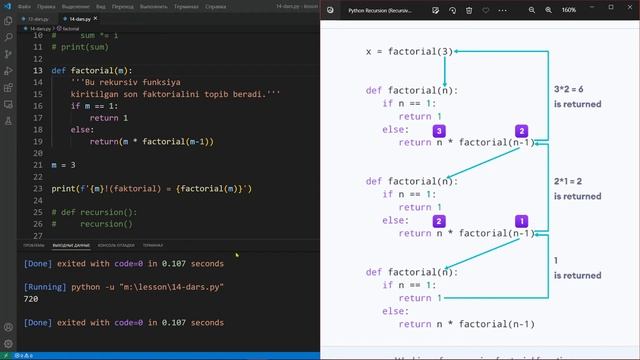Image resolution: width=640 pixels, height=360 pixels.
Task: Click 'return(m * factorial(m-1))' on line 19
Action: (x=151, y=142)
